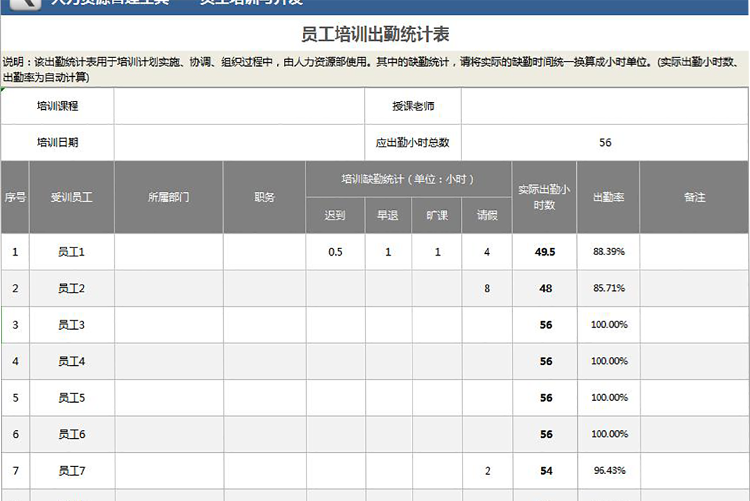Image resolution: width=750 pixels, height=501 pixels.
Task: Click the 授课老师 label cell
Action: 413,106
